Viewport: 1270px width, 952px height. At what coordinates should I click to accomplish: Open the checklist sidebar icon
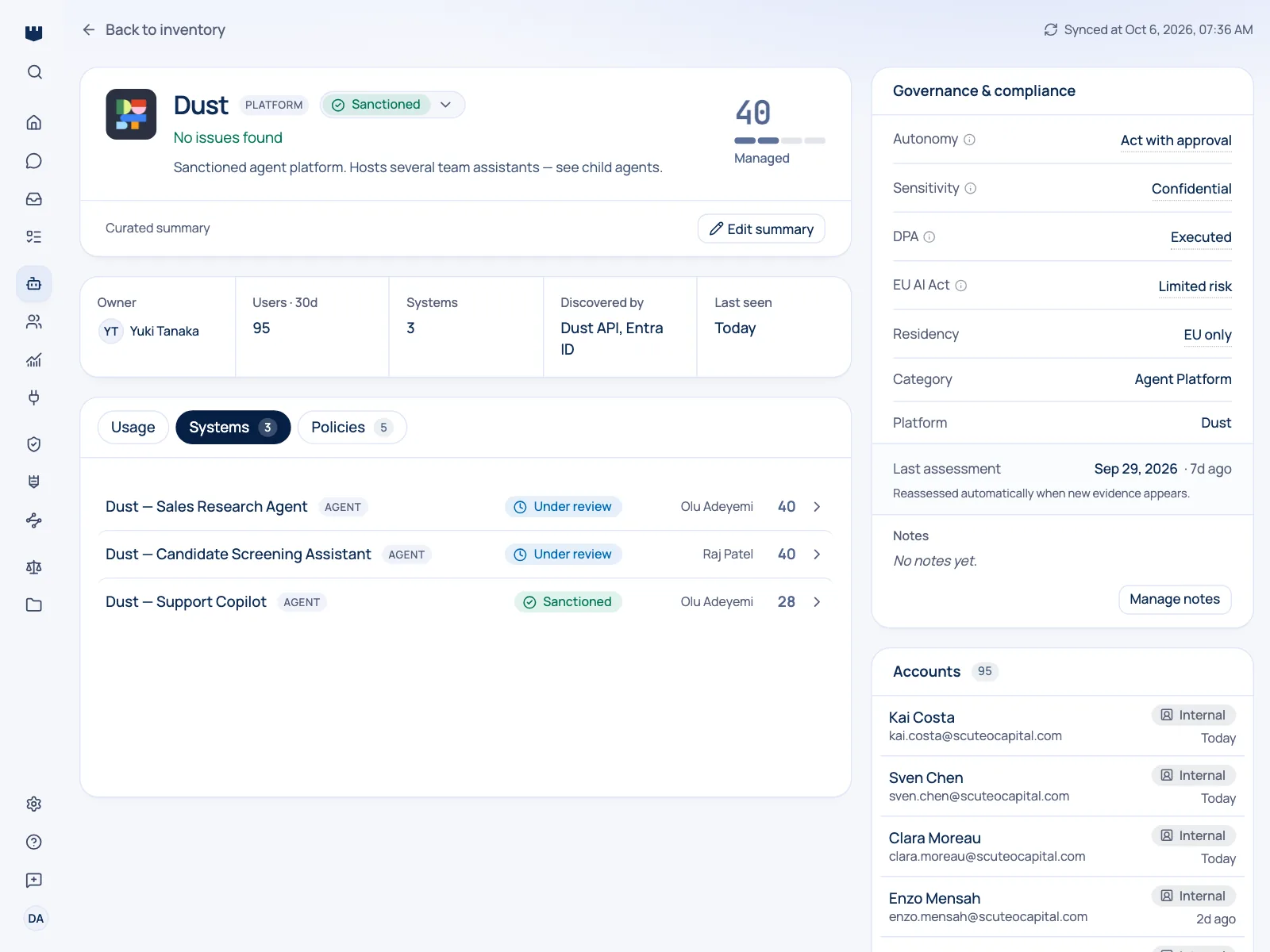(34, 236)
